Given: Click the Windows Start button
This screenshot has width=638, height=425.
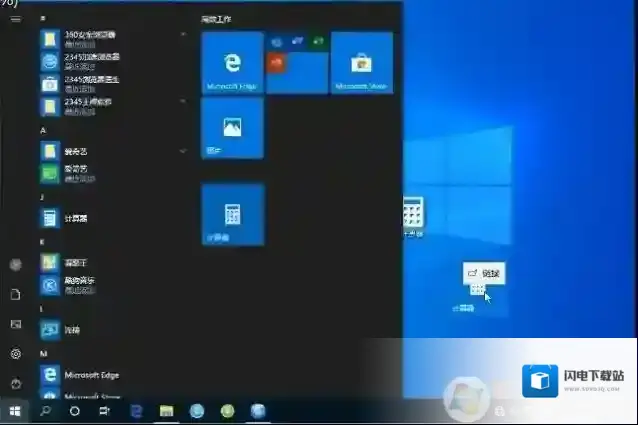Looking at the screenshot, I should pos(15,411).
